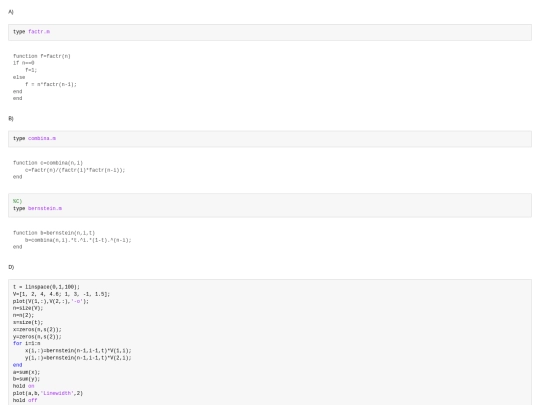Screen dimensions: 540x405
Task: Click the "D)" section heading text
Action: pos(11,267)
